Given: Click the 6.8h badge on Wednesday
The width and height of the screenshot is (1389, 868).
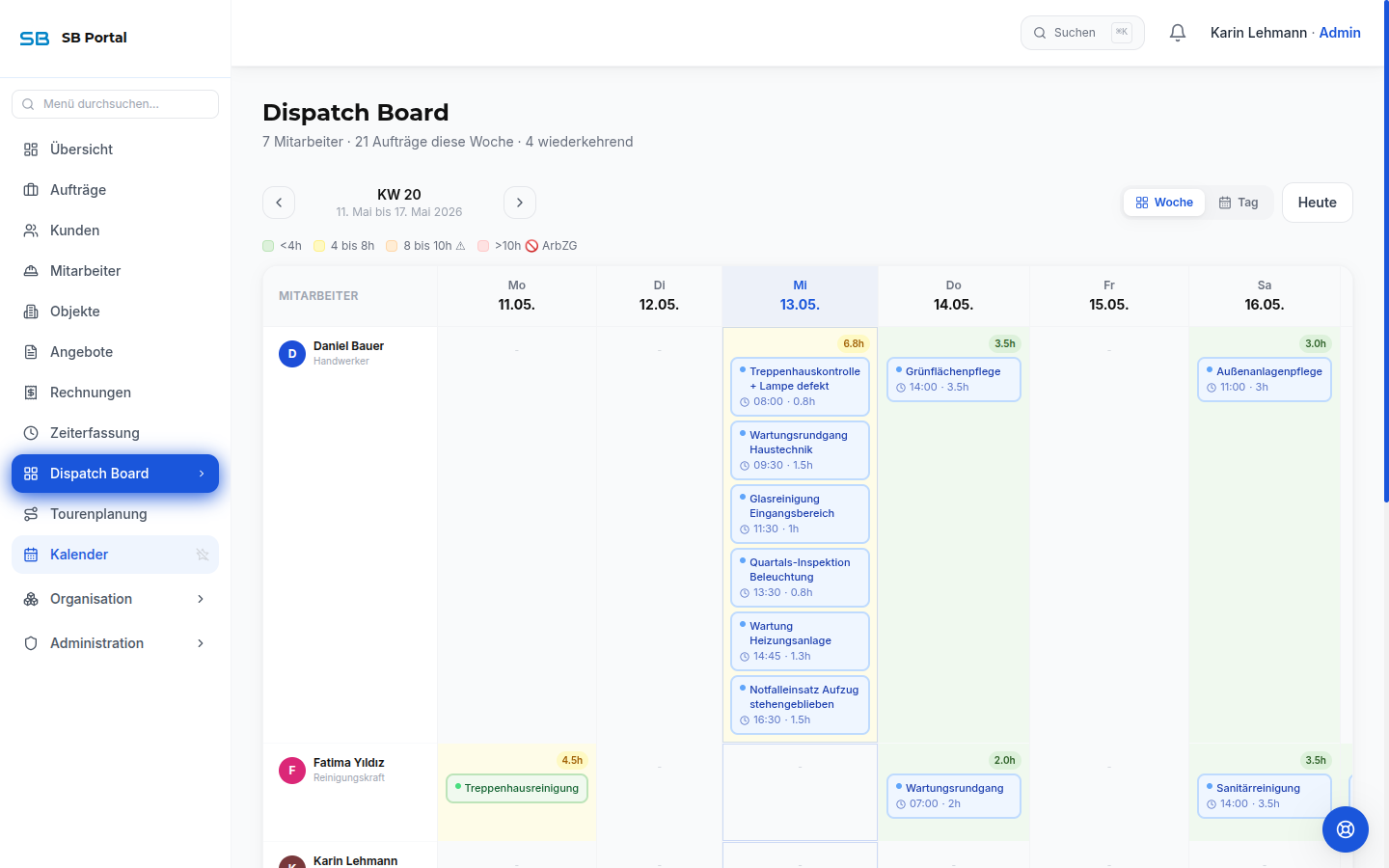Looking at the screenshot, I should [x=854, y=343].
